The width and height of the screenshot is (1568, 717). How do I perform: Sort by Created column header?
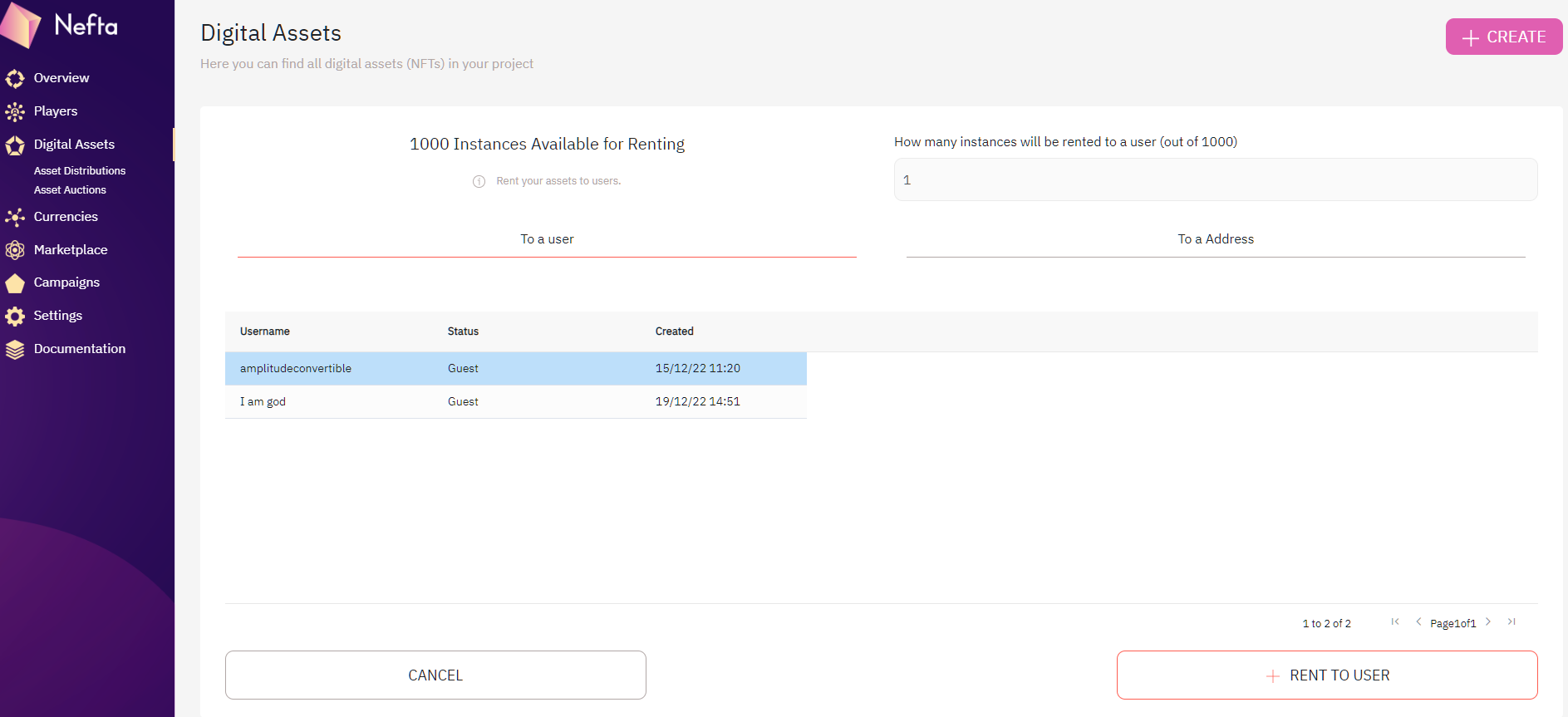coord(674,331)
